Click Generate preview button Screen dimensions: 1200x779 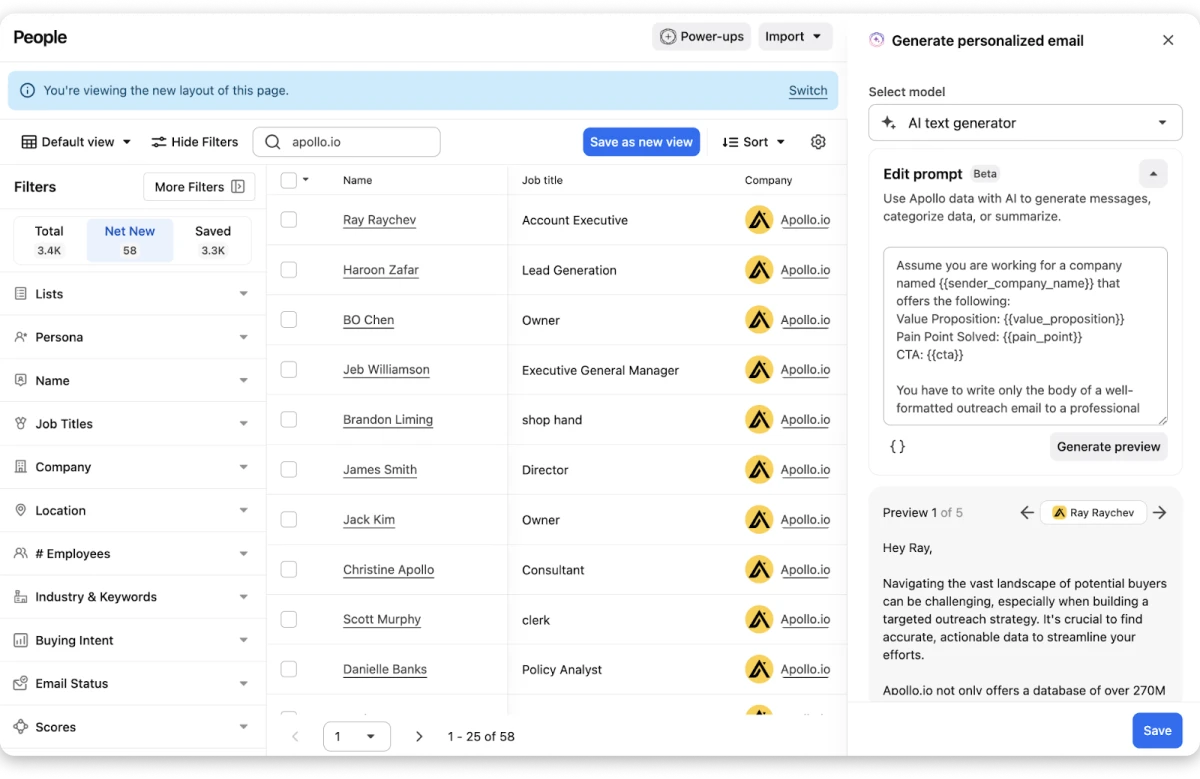pyautogui.click(x=1109, y=447)
